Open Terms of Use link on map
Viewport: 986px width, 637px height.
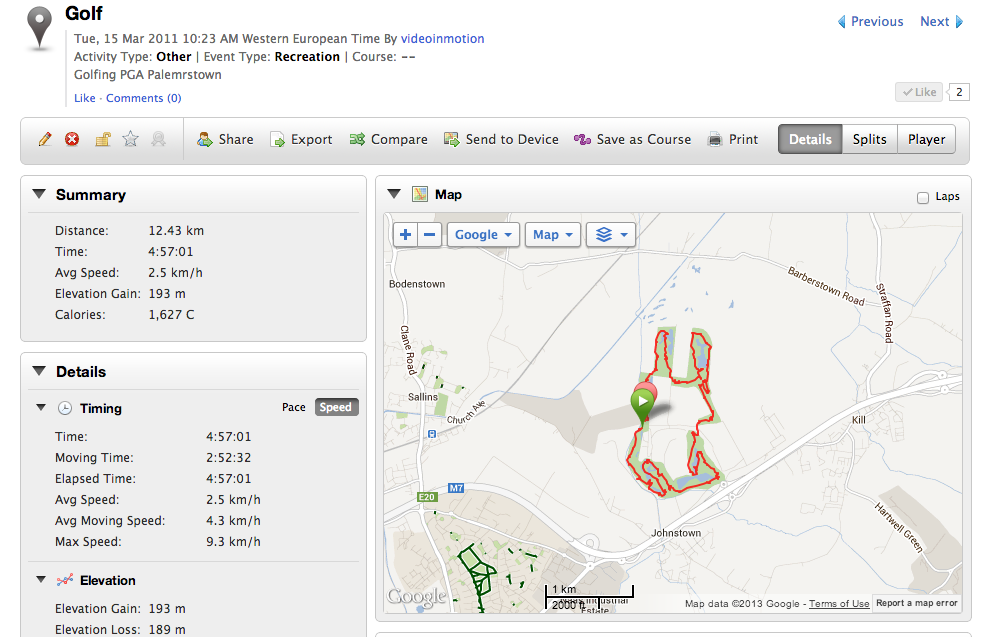(839, 604)
